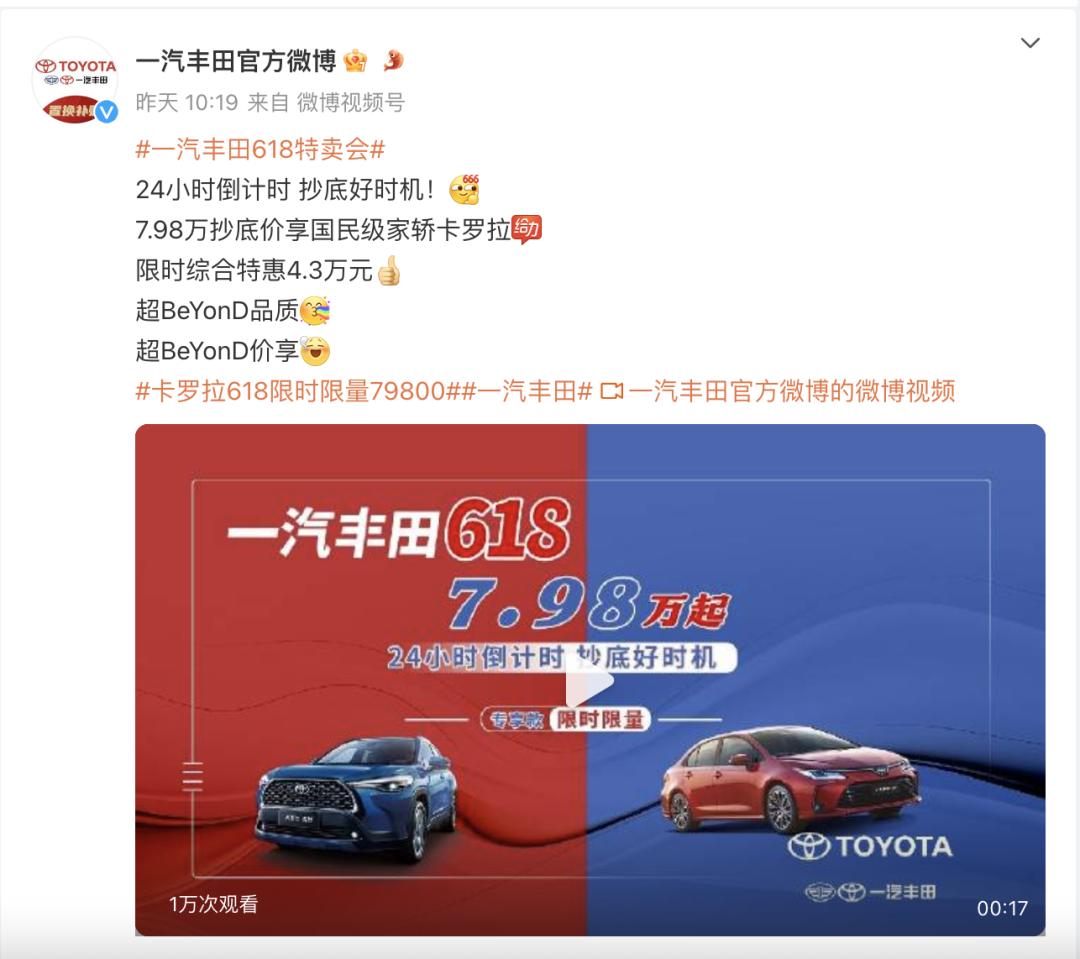
Task: Click the laughing emoji after 价享
Action: pyautogui.click(x=315, y=351)
